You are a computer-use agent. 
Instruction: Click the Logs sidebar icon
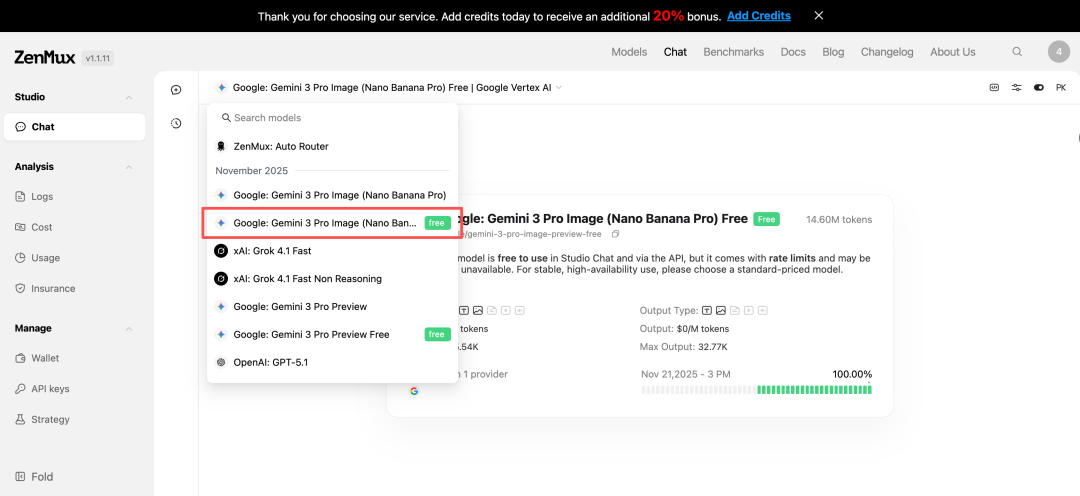coord(20,196)
